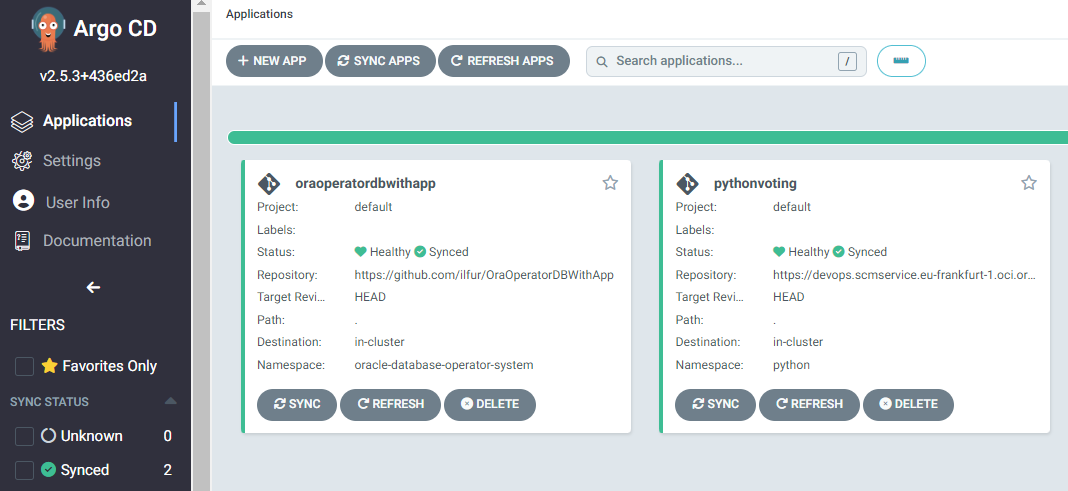Toggle Favorites Only checkbox
This screenshot has width=1068, height=491.
click(25, 366)
